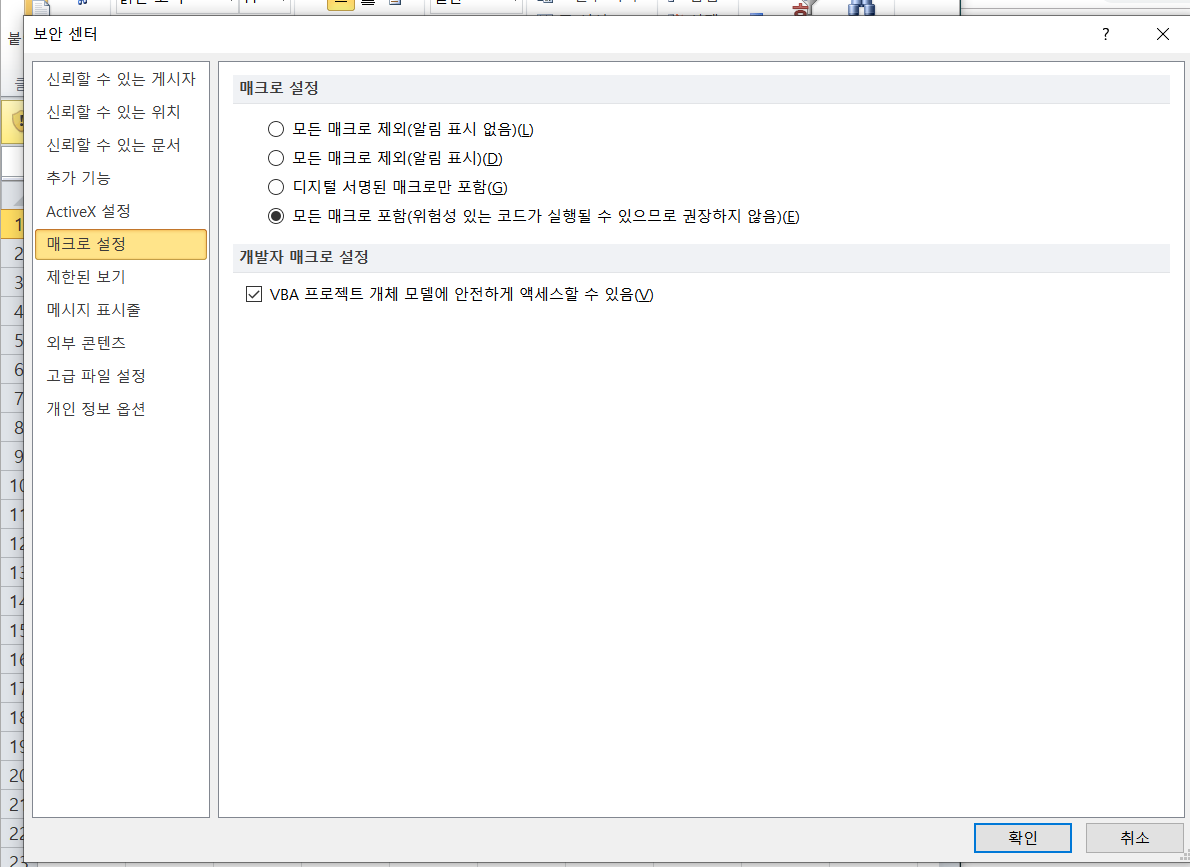Select 신뢰할 수 있는 게시자 category
1190x867 pixels.
coord(120,79)
